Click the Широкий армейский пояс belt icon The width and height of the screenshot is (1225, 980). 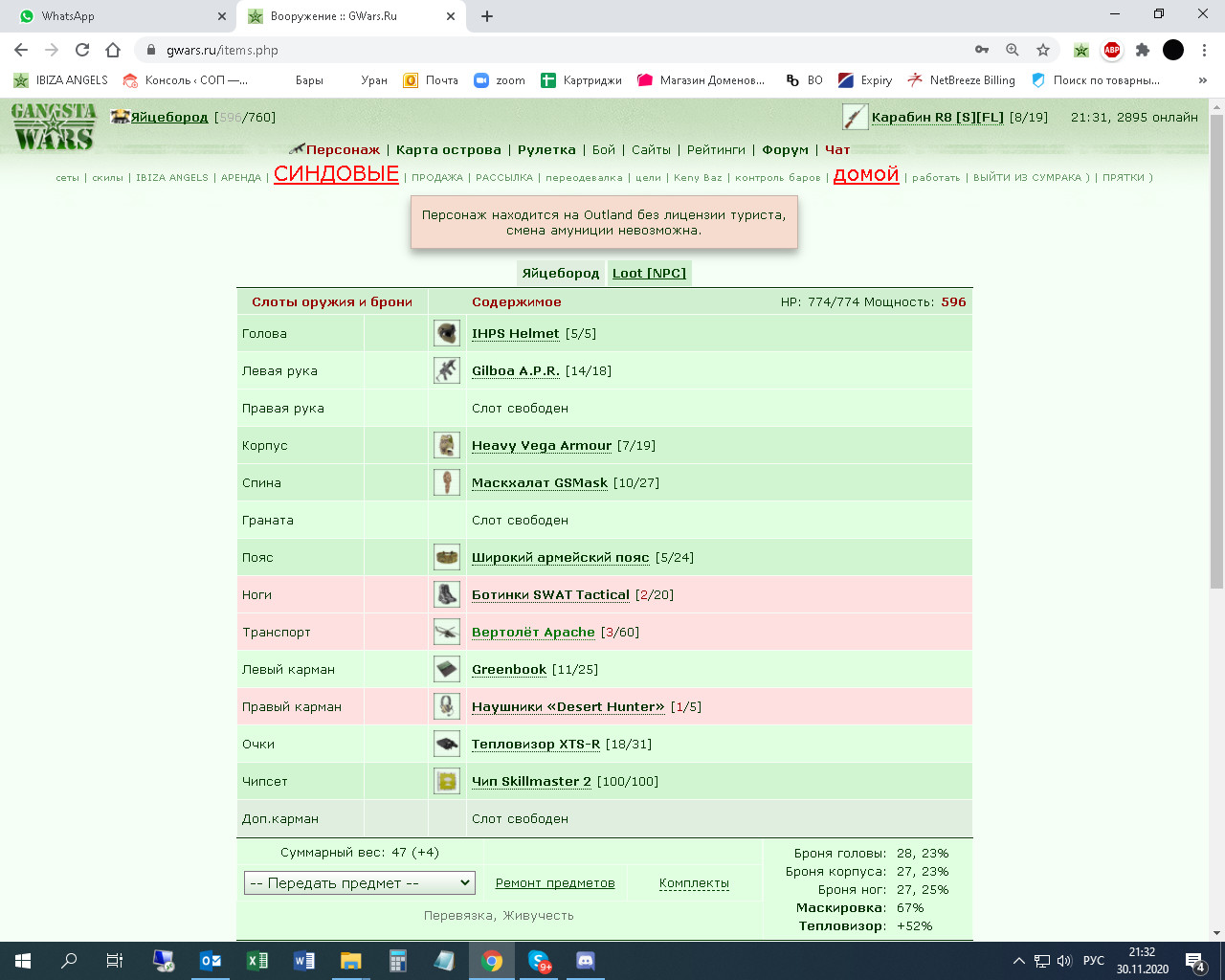click(x=447, y=557)
